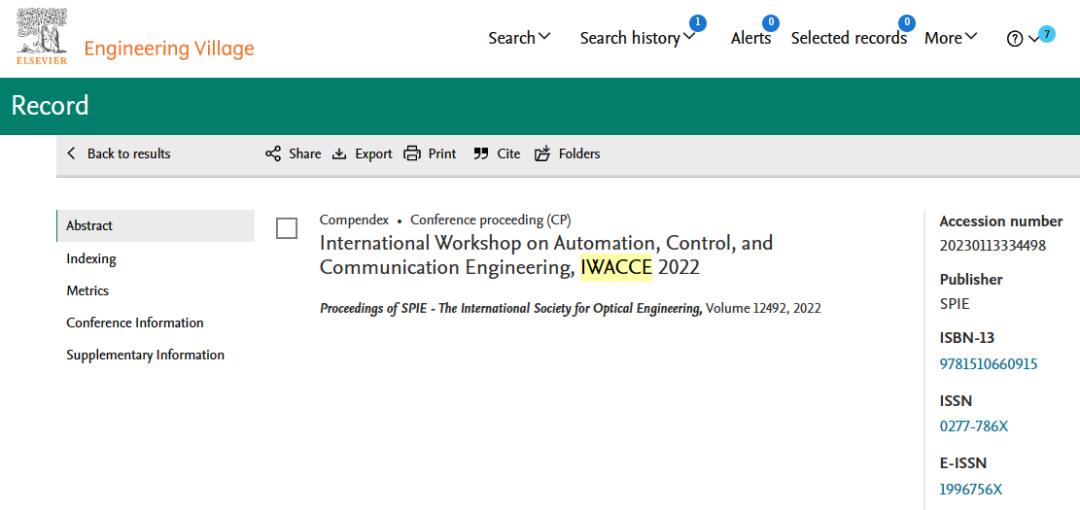Open the help question mark menu
The width and height of the screenshot is (1080, 510).
point(1014,38)
